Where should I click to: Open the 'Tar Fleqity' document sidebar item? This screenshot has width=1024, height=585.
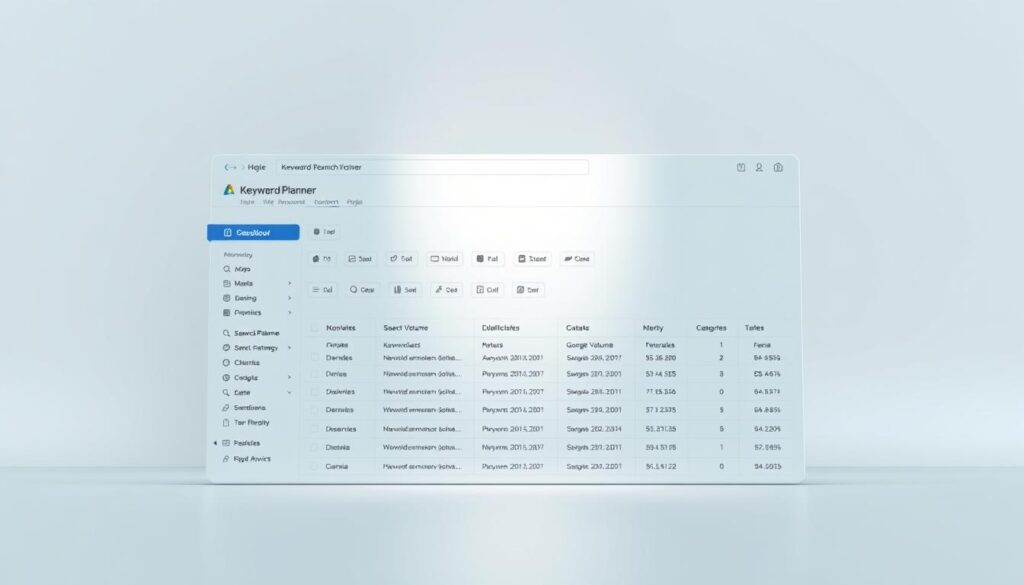point(246,422)
